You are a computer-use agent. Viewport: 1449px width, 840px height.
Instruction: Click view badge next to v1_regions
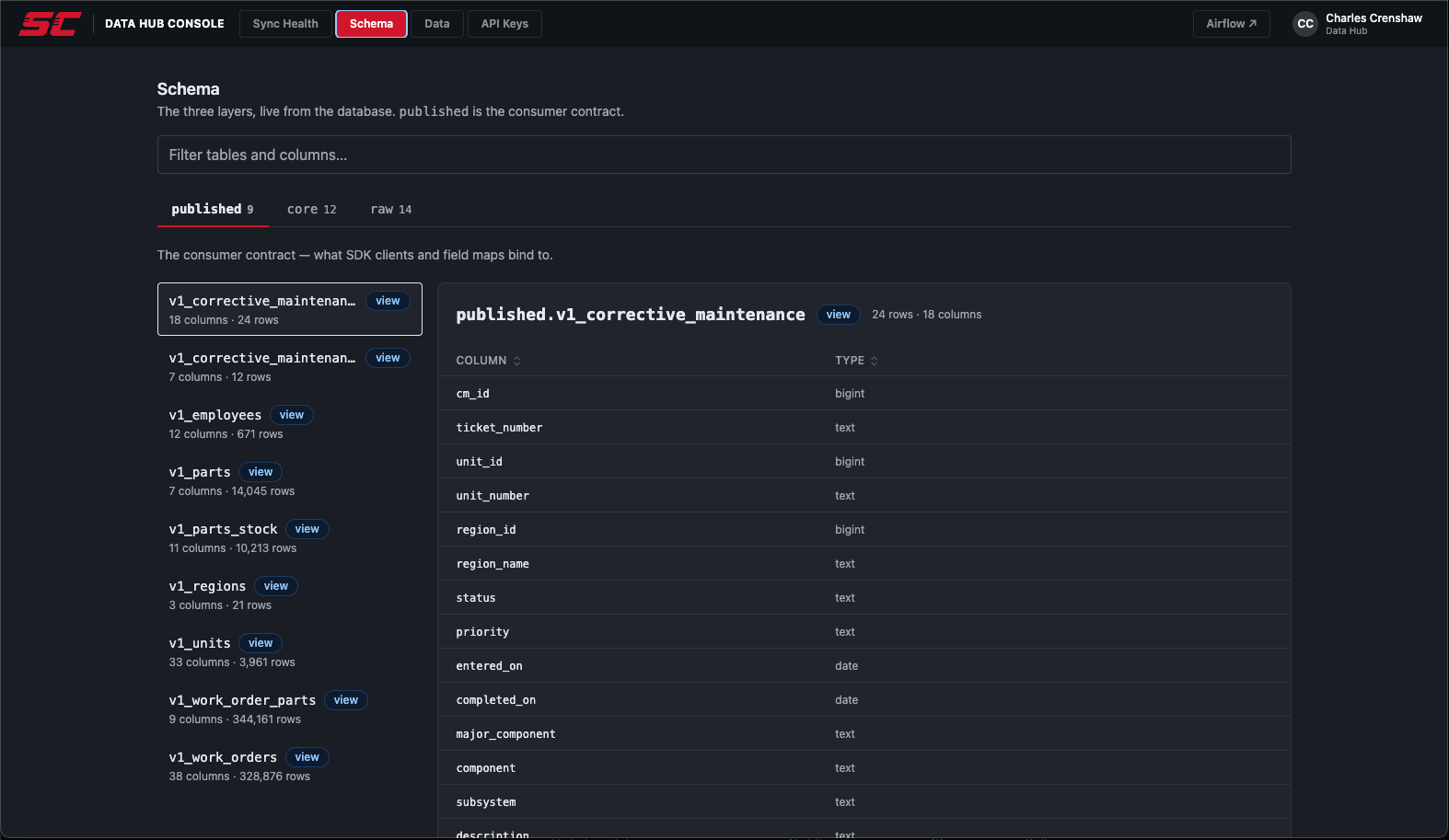click(276, 586)
